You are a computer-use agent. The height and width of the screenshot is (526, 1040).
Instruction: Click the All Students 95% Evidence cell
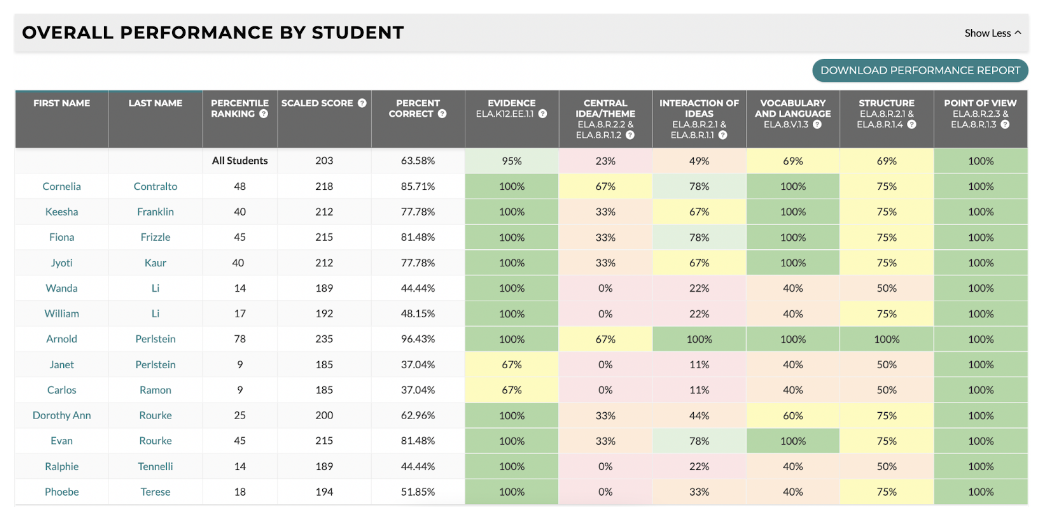click(512, 161)
